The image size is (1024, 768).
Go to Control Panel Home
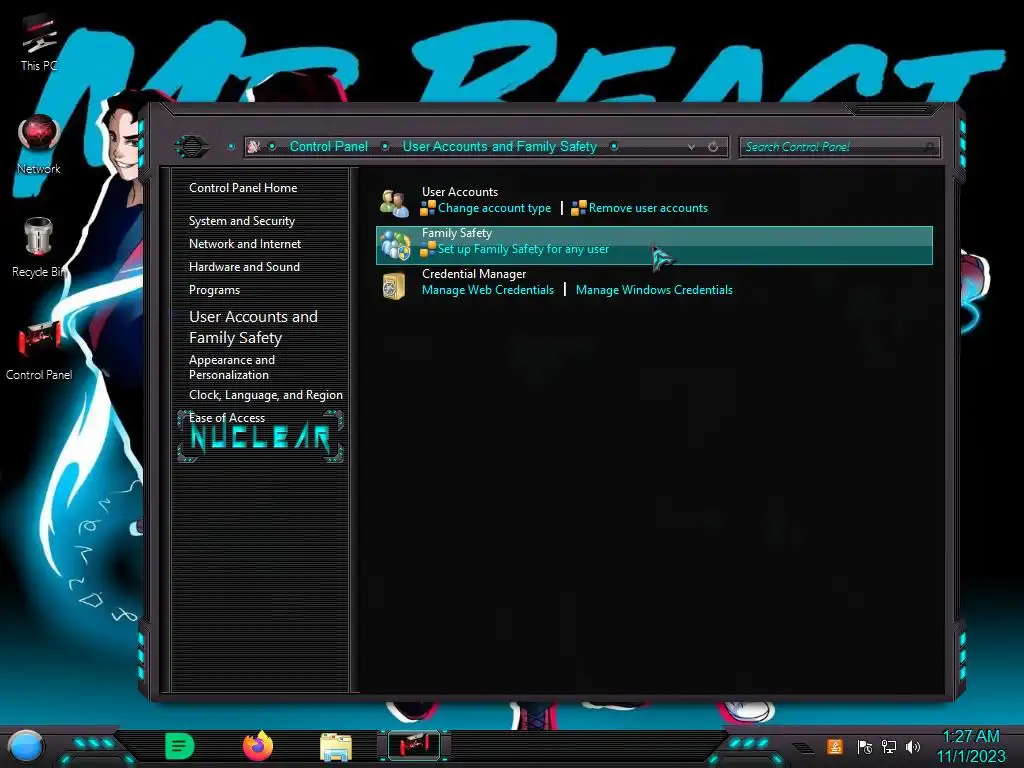243,187
